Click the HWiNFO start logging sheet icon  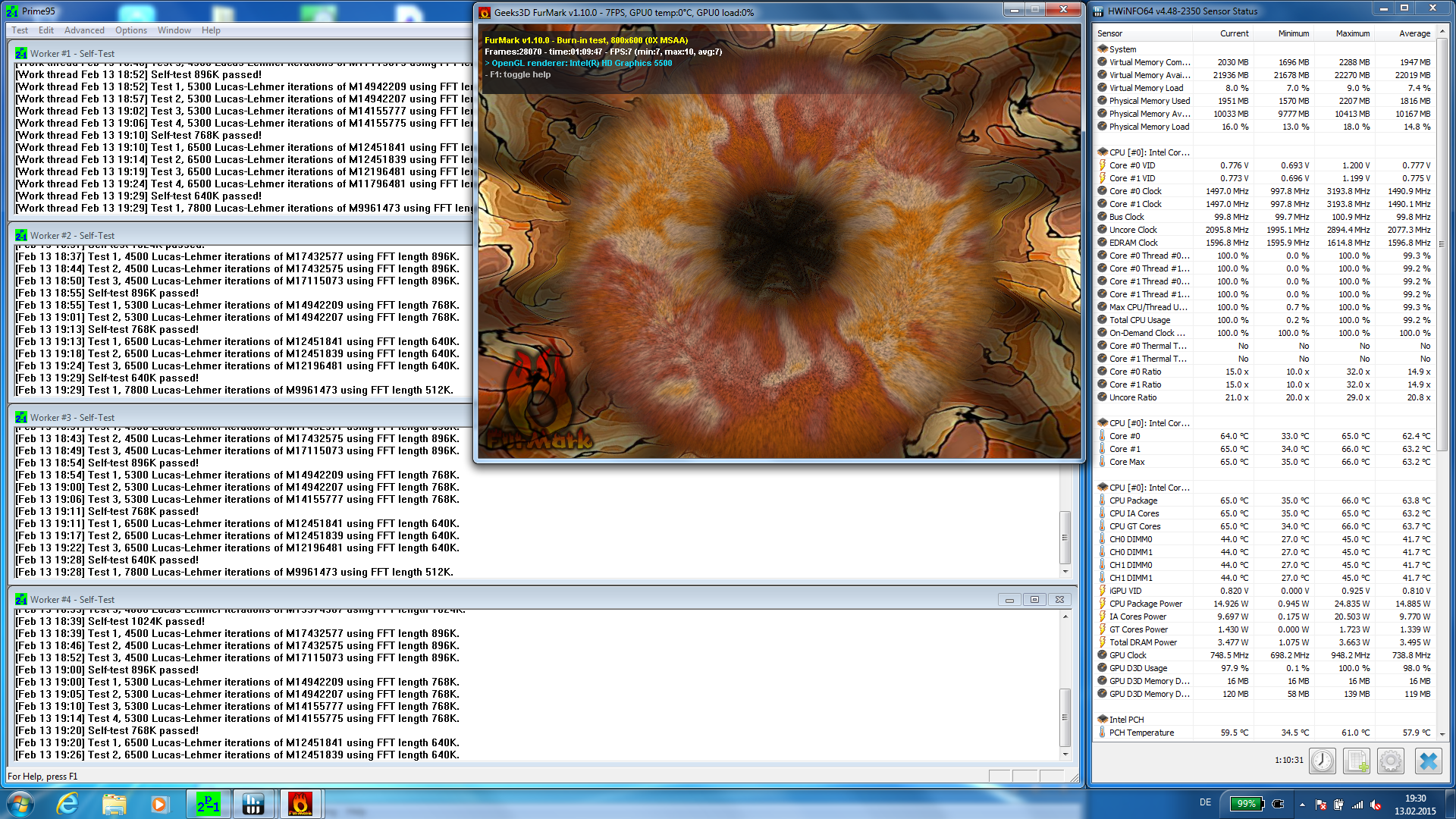(x=1357, y=761)
